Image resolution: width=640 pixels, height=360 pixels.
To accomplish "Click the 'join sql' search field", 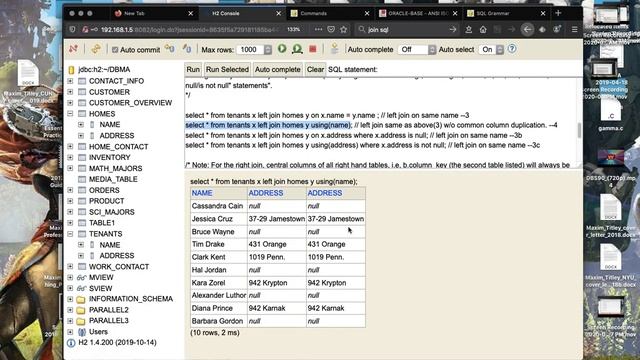I will [406, 29].
